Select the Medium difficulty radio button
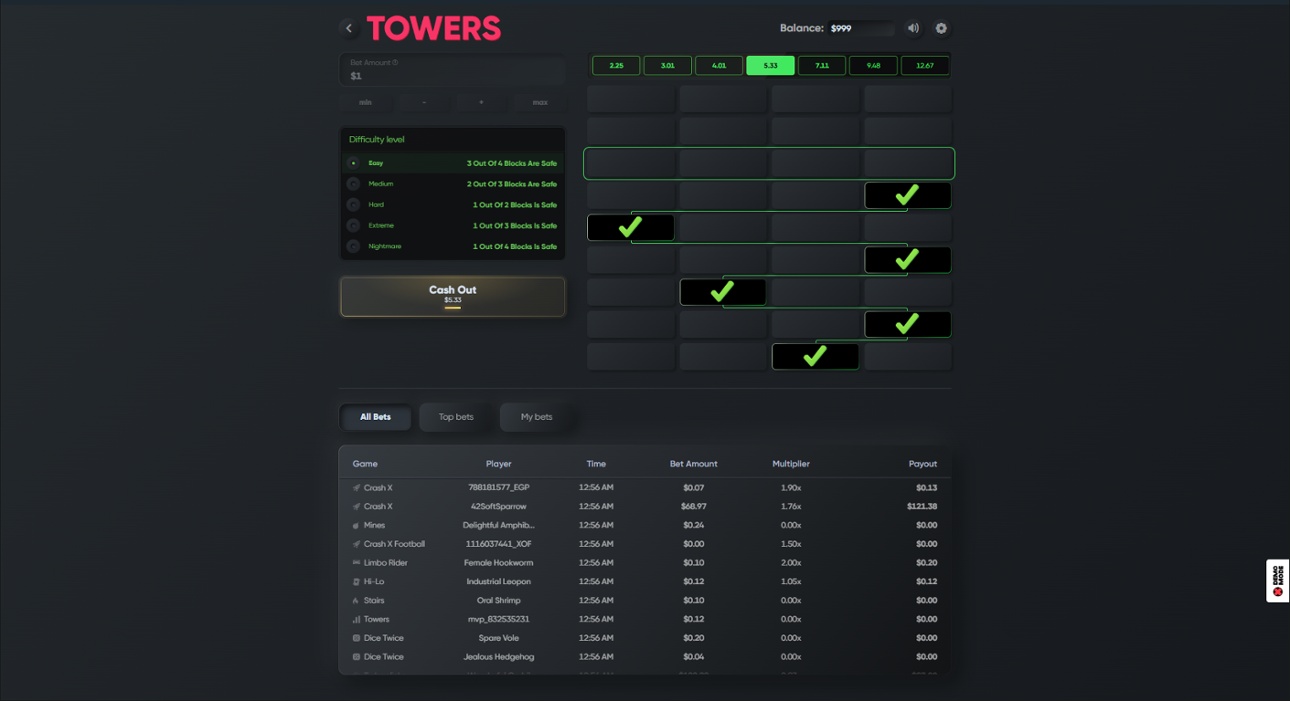 point(353,183)
